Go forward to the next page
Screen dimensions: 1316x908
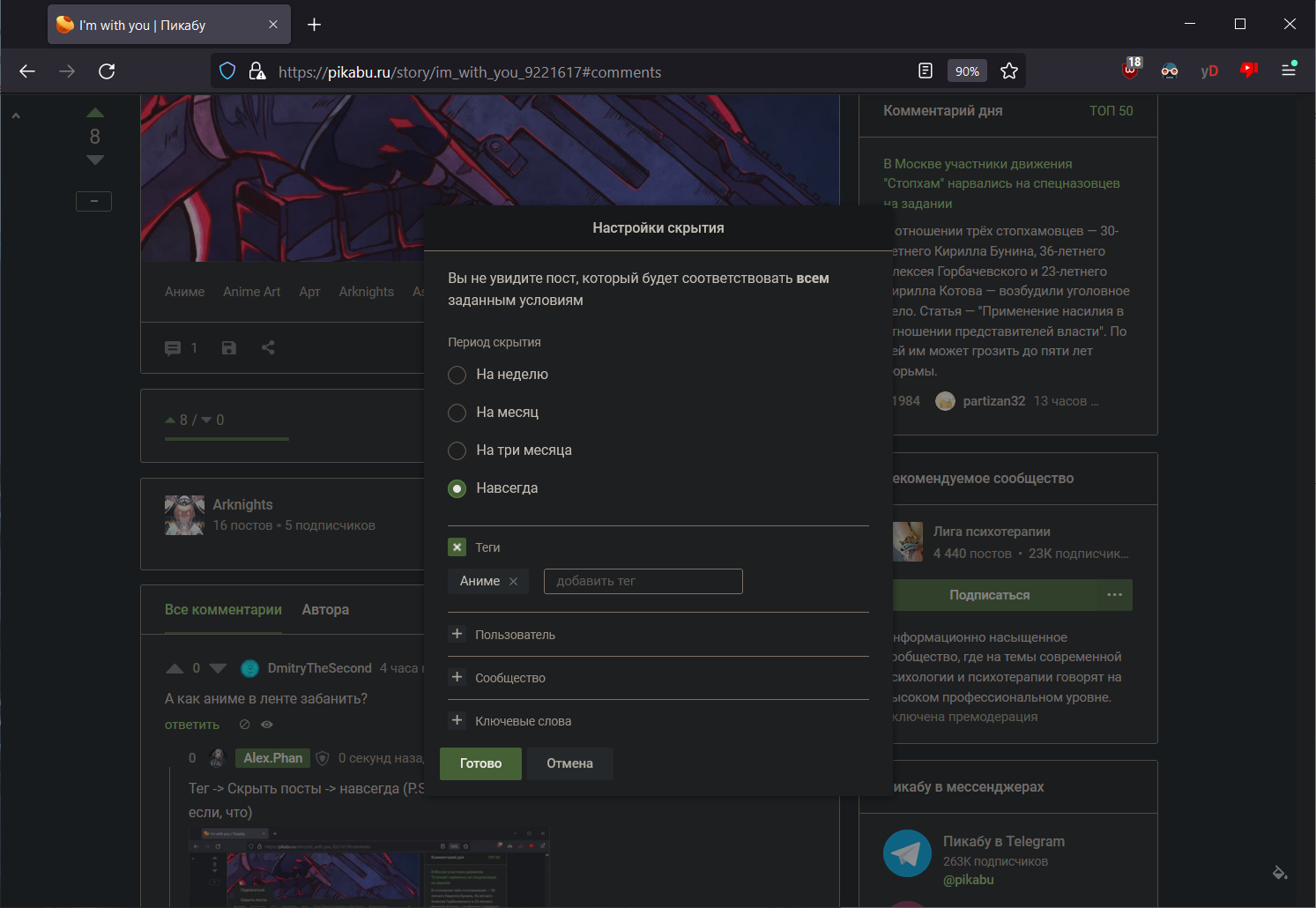point(67,71)
